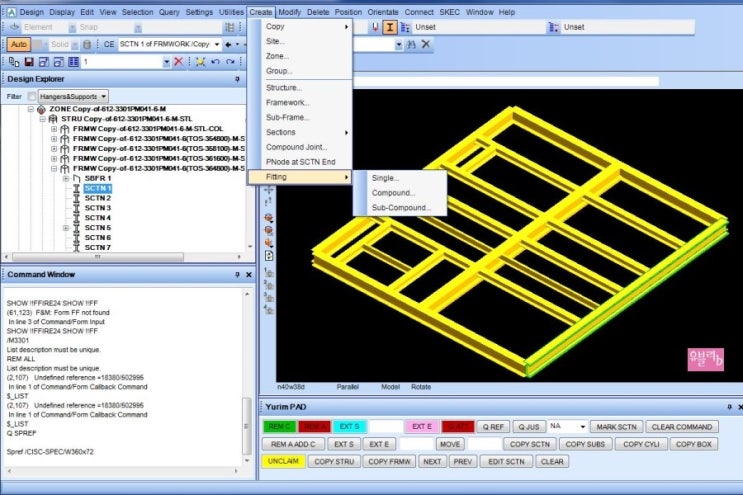Click the copy pages icon at the toolbar start
Viewport: 743px width, 495px height.
click(14, 62)
